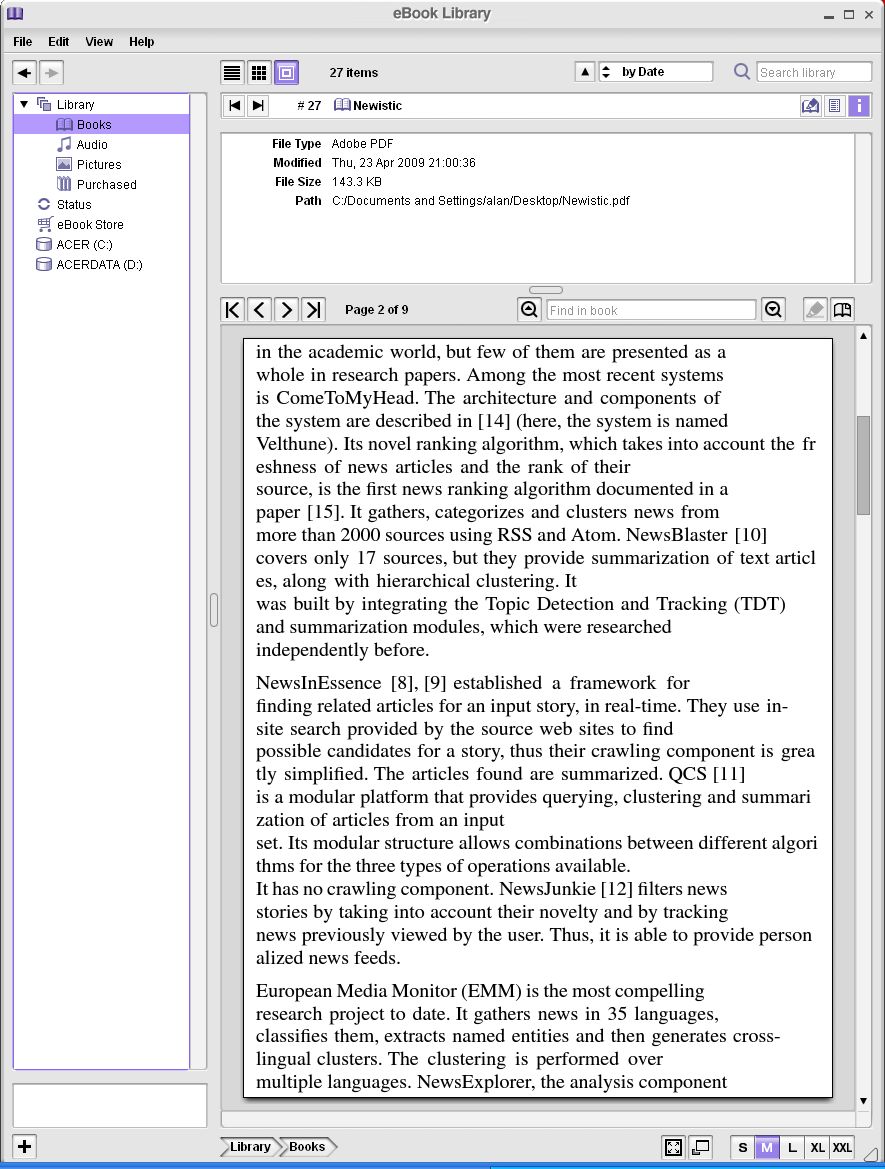
Task: Click the '27 items' count label
Action: pos(354,72)
